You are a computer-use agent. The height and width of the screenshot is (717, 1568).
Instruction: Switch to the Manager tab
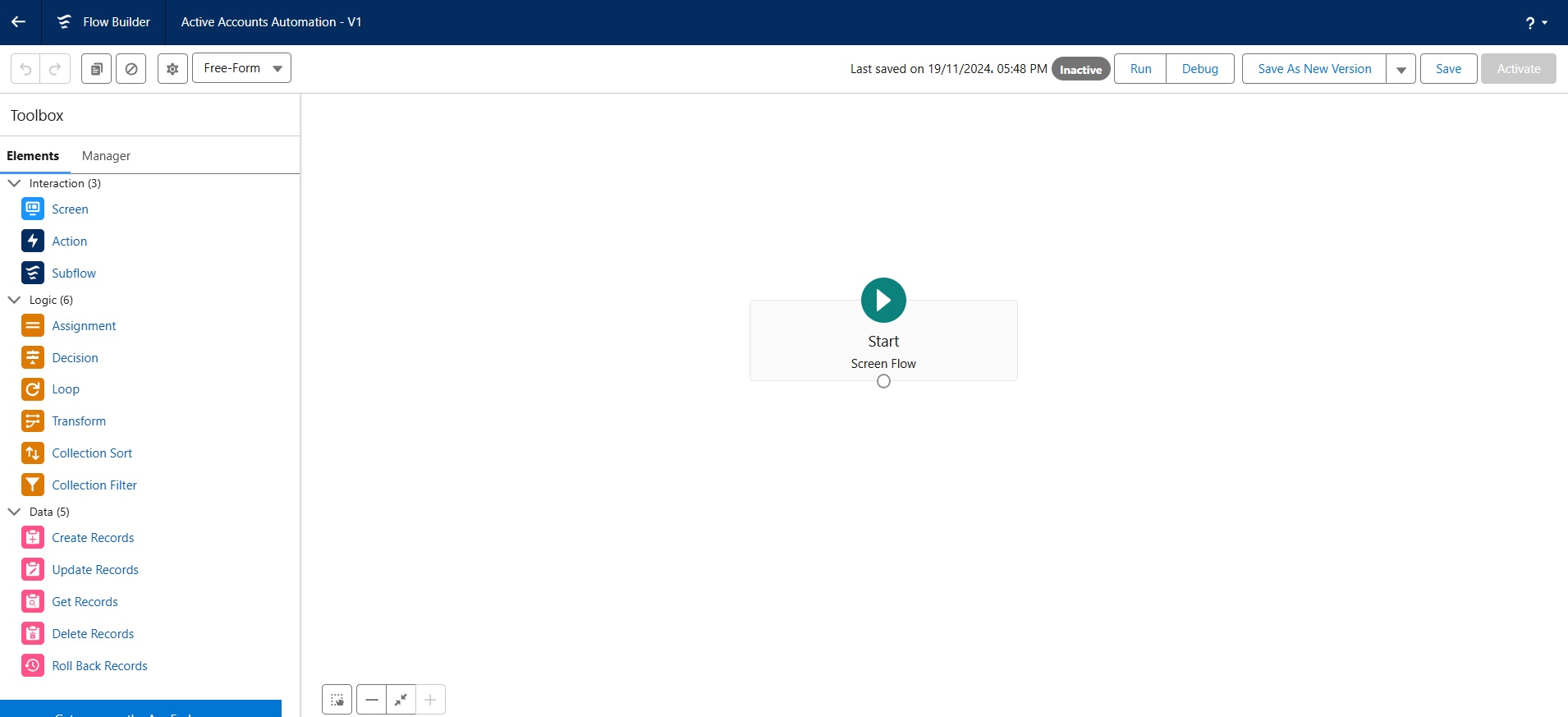click(x=106, y=156)
